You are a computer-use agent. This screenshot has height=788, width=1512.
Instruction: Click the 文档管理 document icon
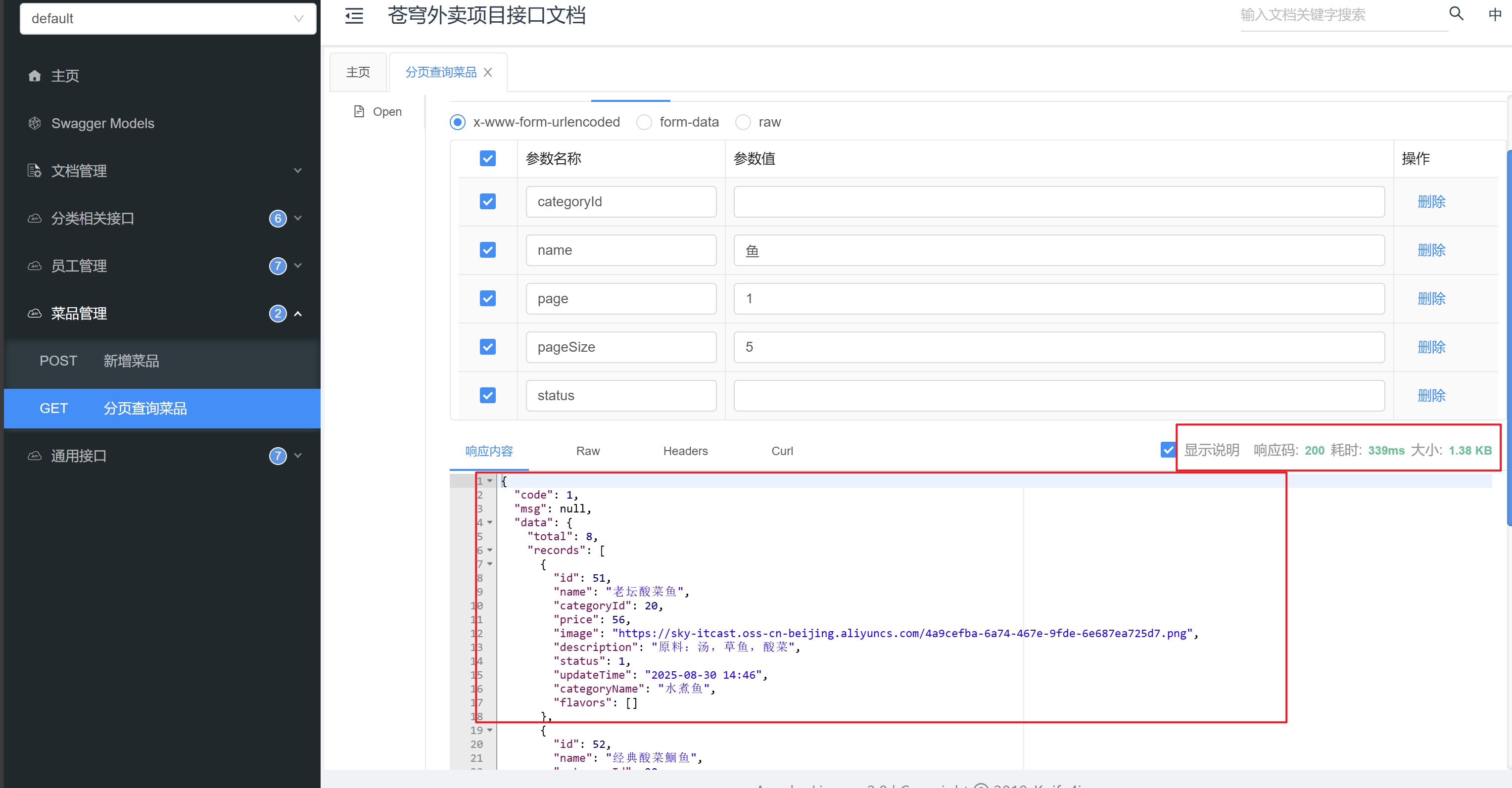[35, 171]
